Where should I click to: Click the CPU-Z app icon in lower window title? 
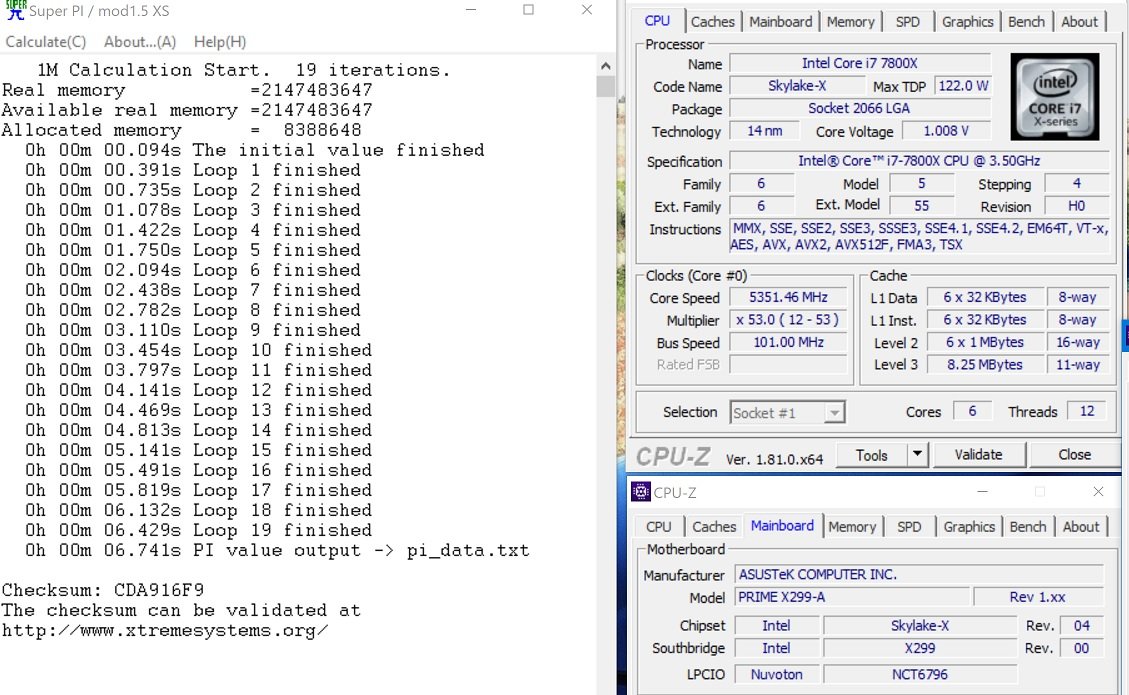click(x=640, y=492)
